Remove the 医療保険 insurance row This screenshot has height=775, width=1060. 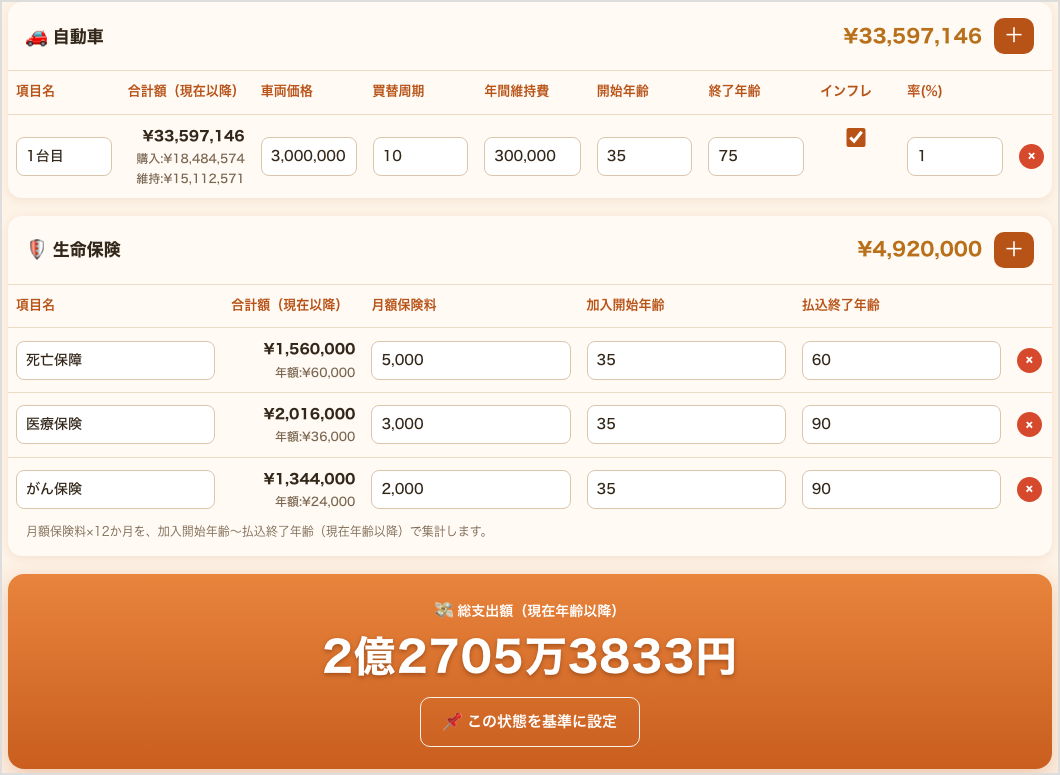tap(1029, 425)
